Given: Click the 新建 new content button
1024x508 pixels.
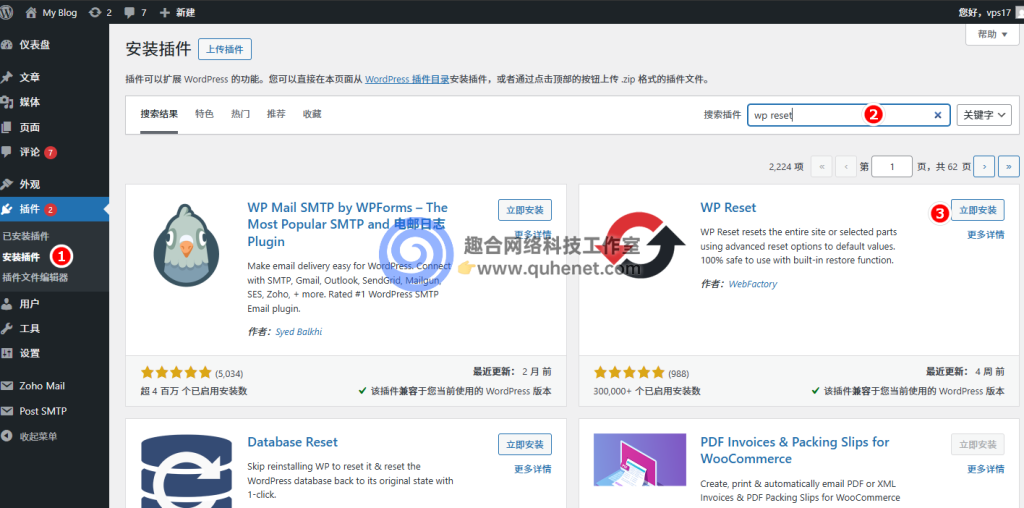Looking at the screenshot, I should (x=177, y=12).
